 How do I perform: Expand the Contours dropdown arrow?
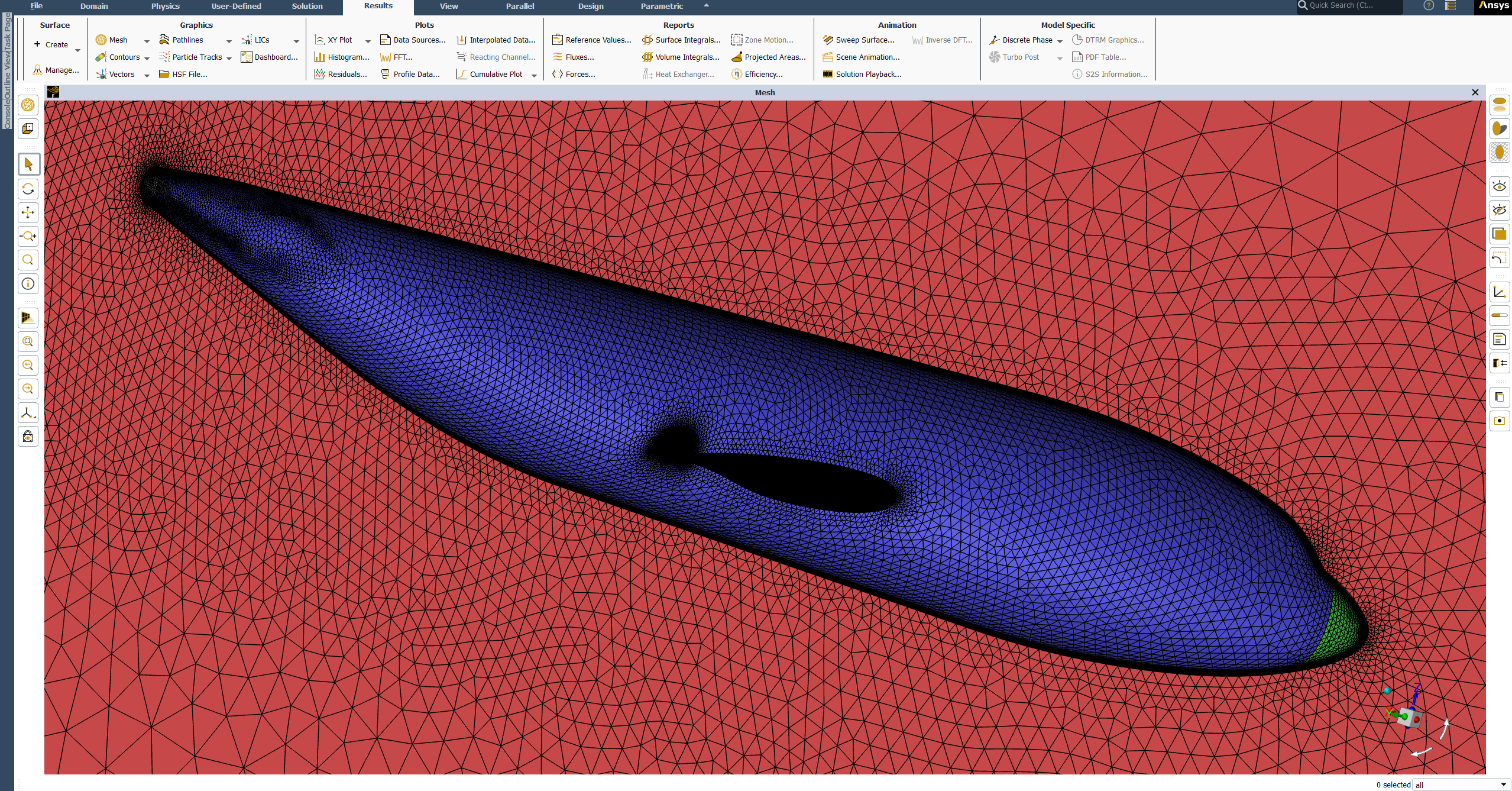tap(147, 58)
